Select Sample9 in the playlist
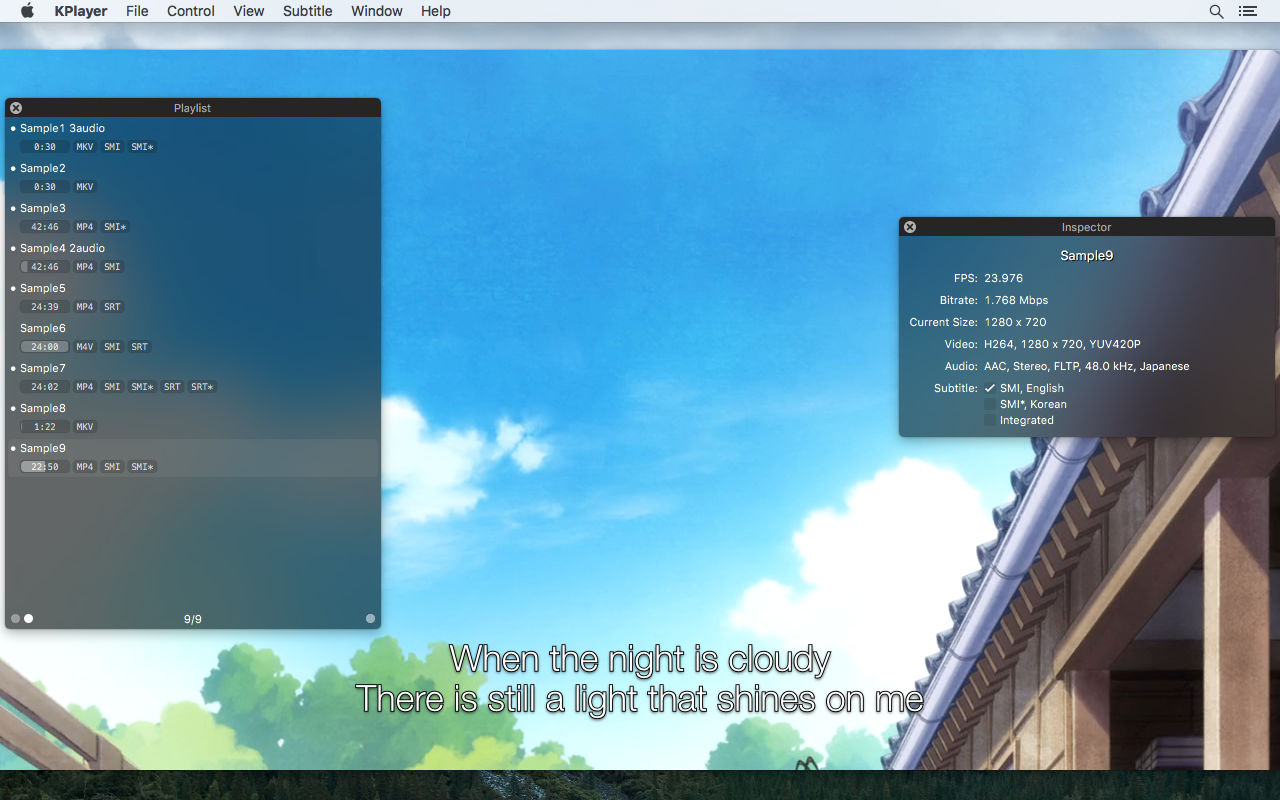The image size is (1280, 800). pyautogui.click(x=193, y=458)
